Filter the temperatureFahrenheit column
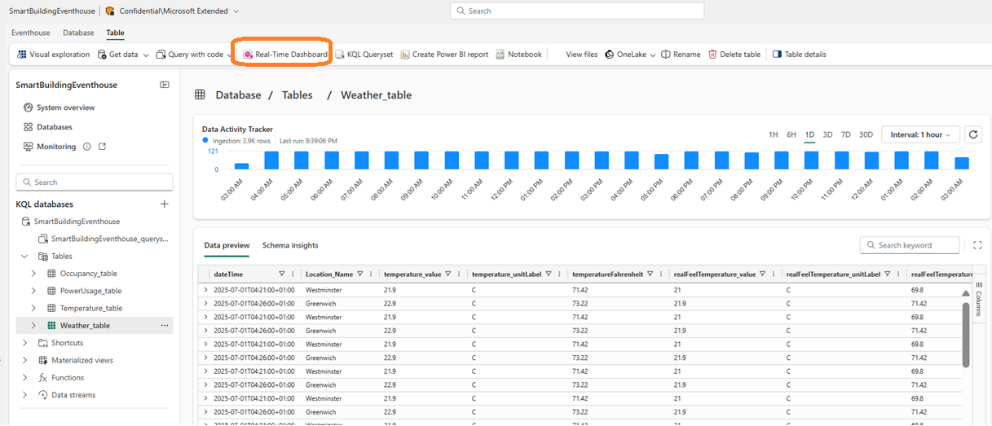Image resolution: width=992 pixels, height=426 pixels. click(x=650, y=274)
